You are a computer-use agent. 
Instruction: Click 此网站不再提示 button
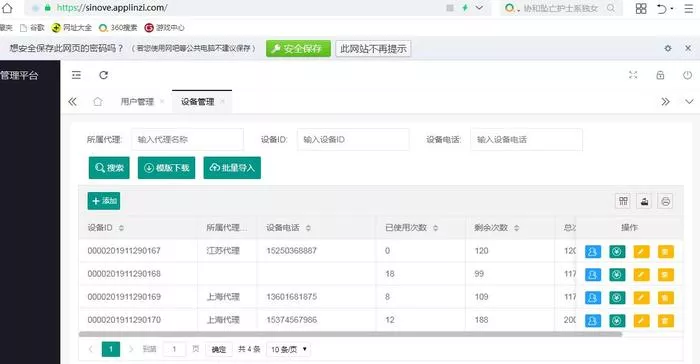373,49
